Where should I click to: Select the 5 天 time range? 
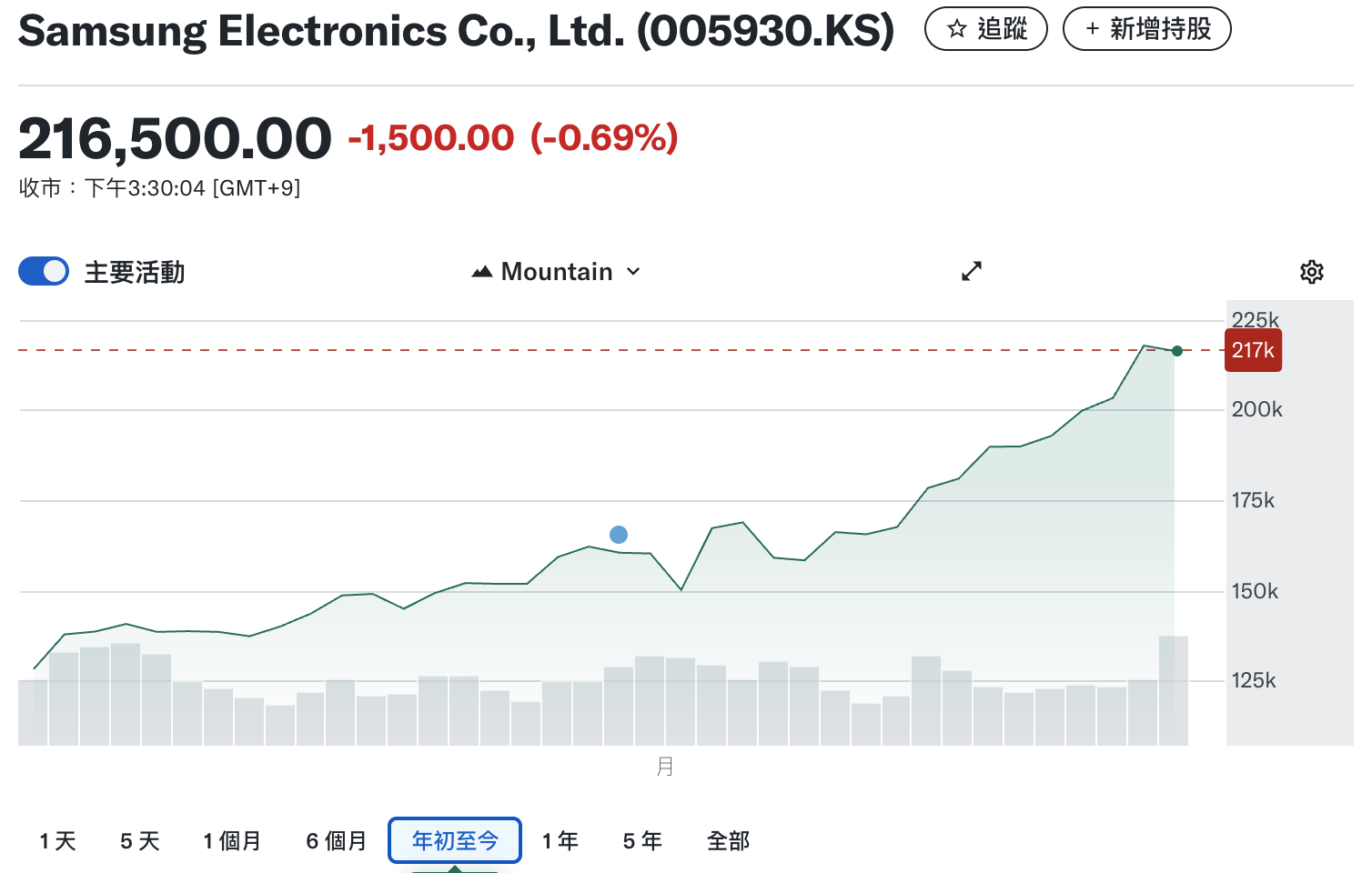tap(139, 841)
